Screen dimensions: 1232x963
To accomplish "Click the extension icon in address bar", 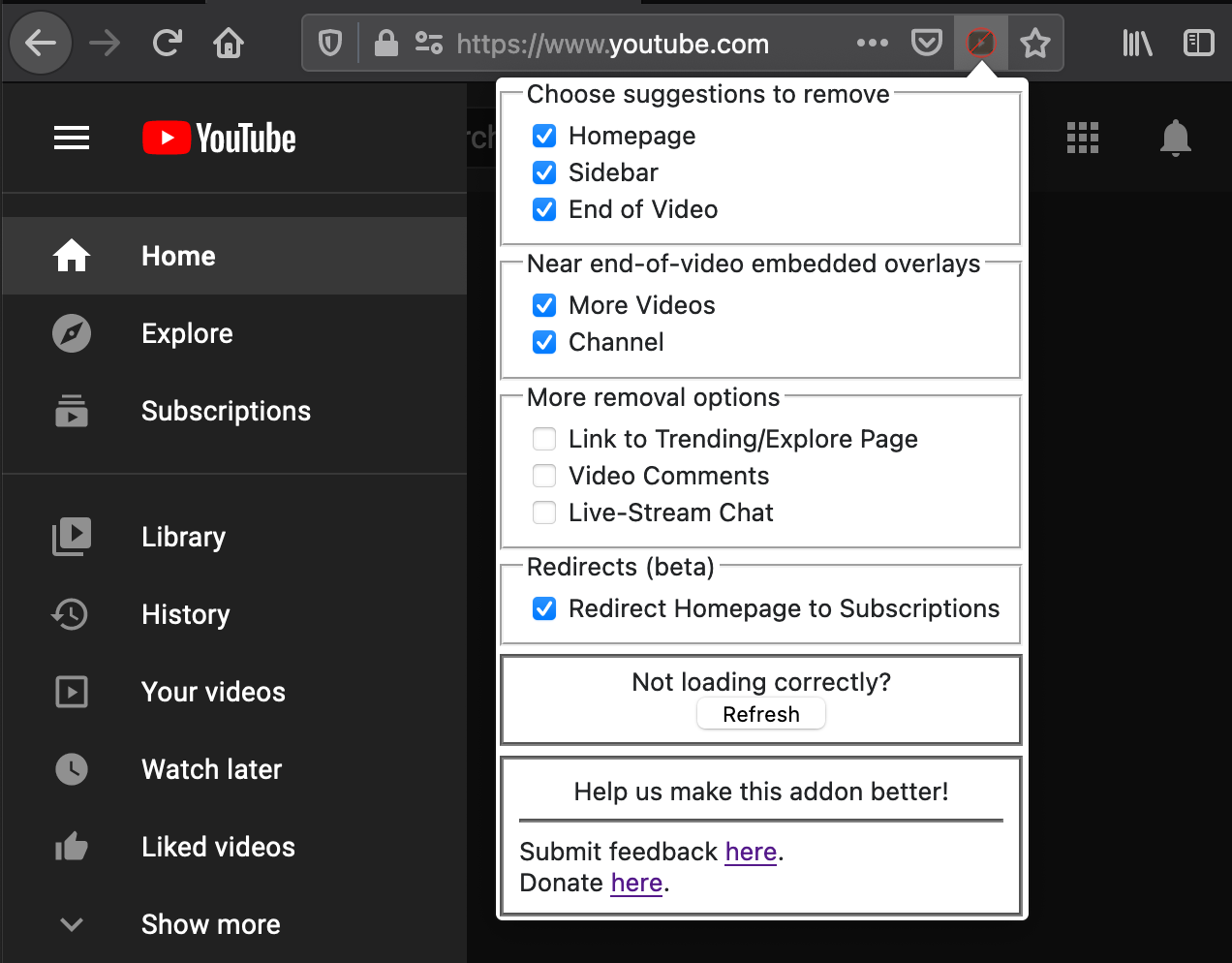I will [980, 44].
